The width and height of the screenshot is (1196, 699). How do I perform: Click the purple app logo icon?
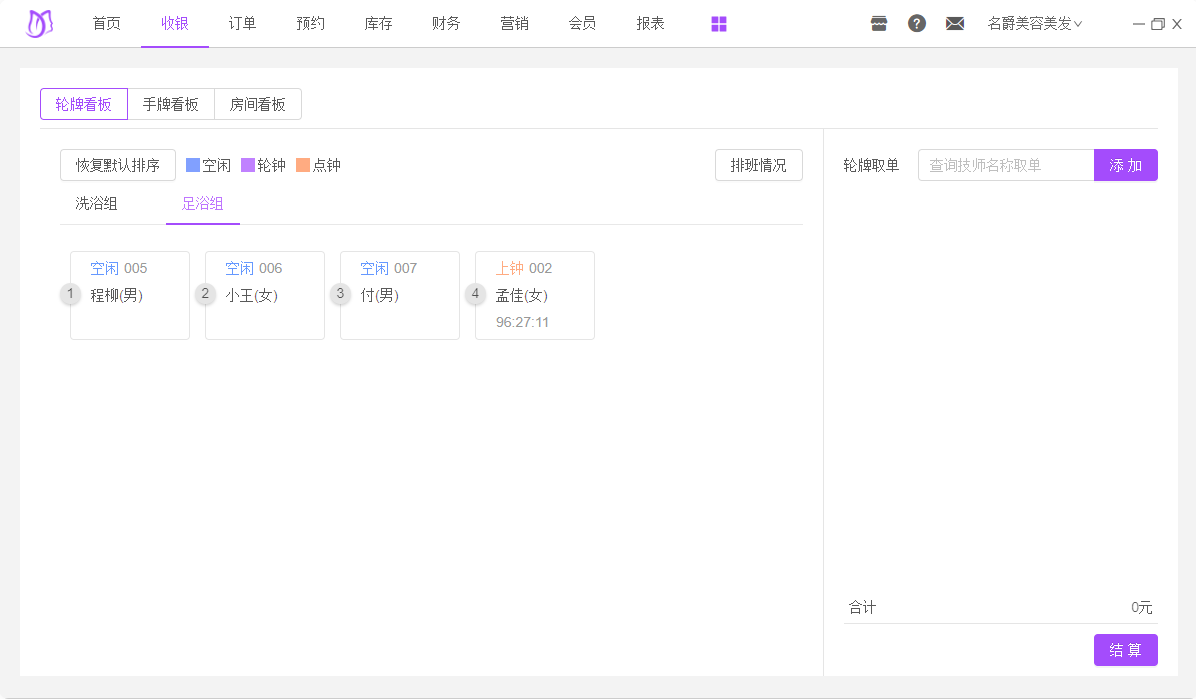(39, 23)
